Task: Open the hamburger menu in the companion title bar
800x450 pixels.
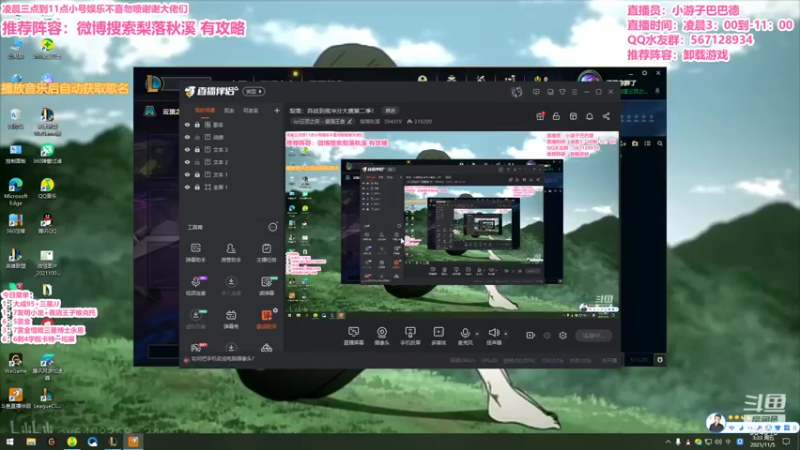Action: click(x=574, y=92)
